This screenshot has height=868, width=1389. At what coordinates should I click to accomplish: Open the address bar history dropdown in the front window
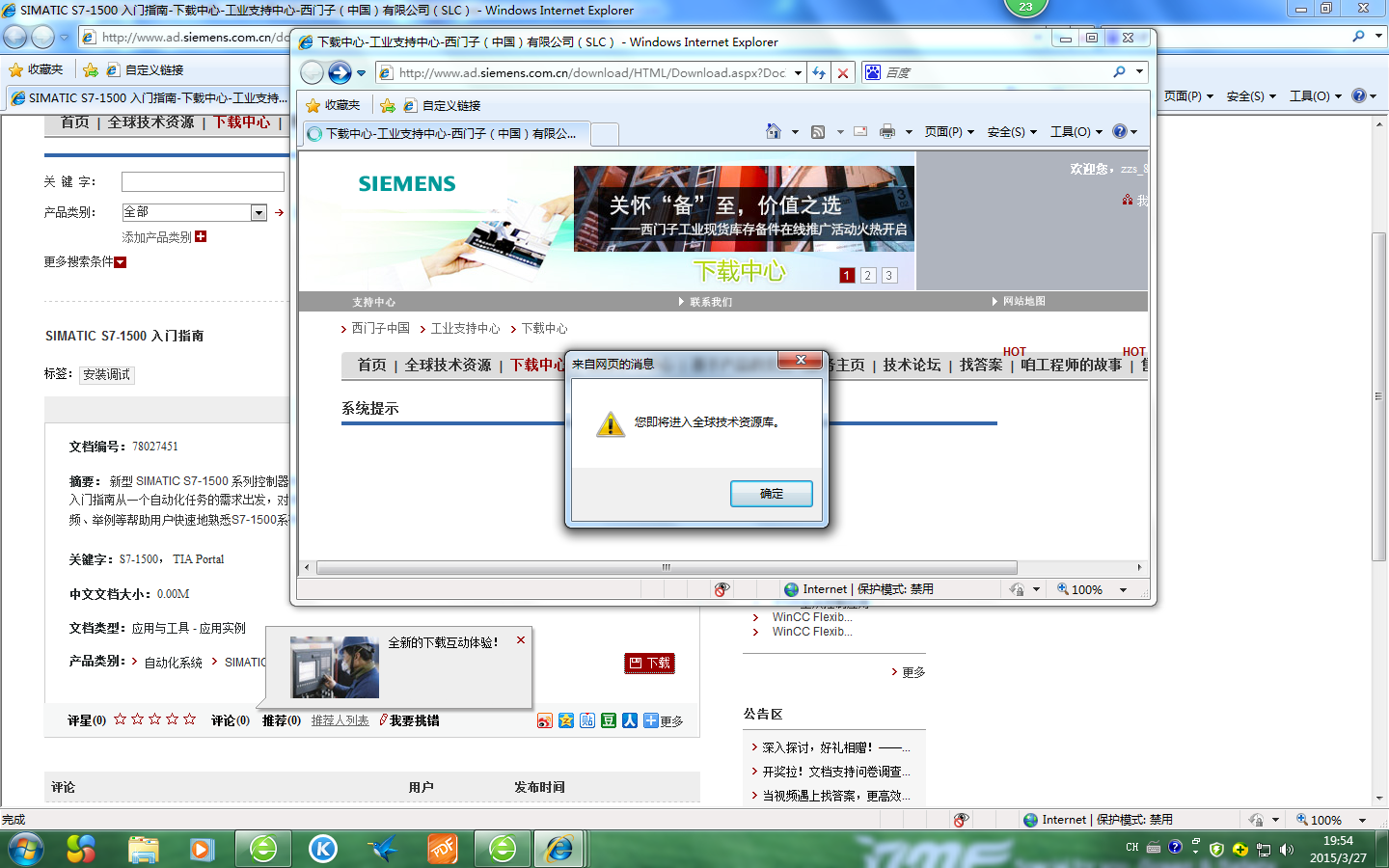[799, 73]
